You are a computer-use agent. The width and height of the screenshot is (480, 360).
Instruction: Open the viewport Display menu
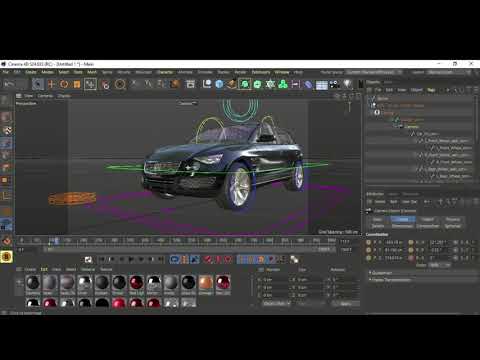coord(64,96)
